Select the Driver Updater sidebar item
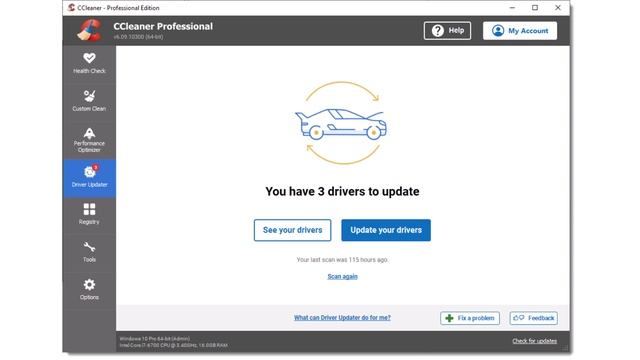Image resolution: width=640 pixels, height=360 pixels. (x=89, y=178)
